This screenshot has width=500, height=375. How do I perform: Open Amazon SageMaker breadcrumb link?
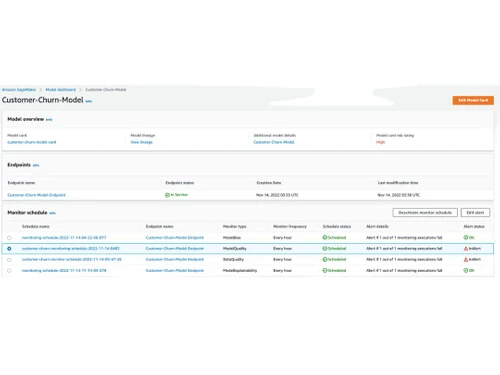pos(19,90)
